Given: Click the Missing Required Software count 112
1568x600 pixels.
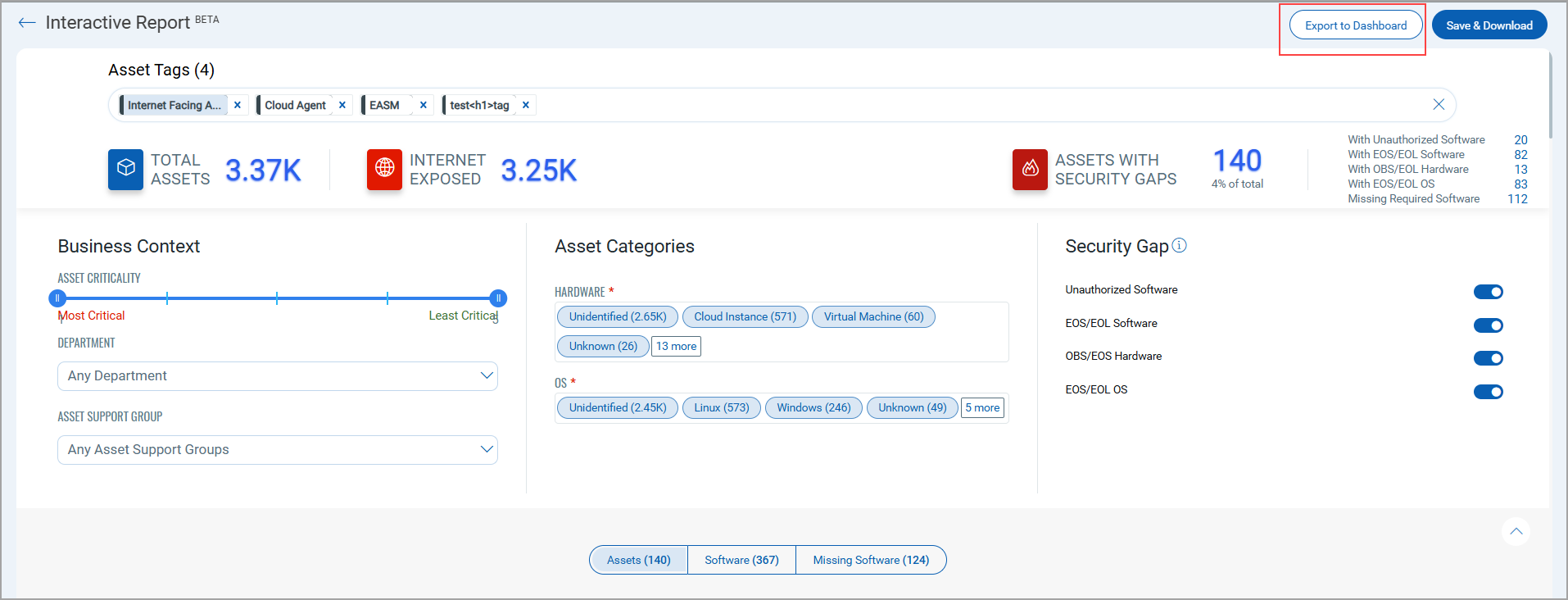Looking at the screenshot, I should click(x=1517, y=199).
